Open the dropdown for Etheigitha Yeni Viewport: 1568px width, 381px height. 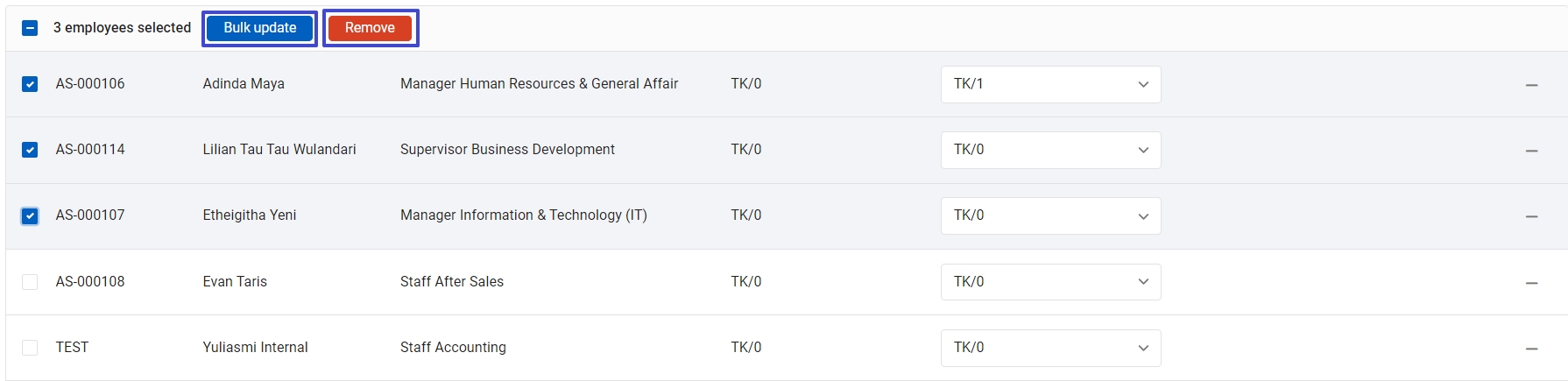1050,215
